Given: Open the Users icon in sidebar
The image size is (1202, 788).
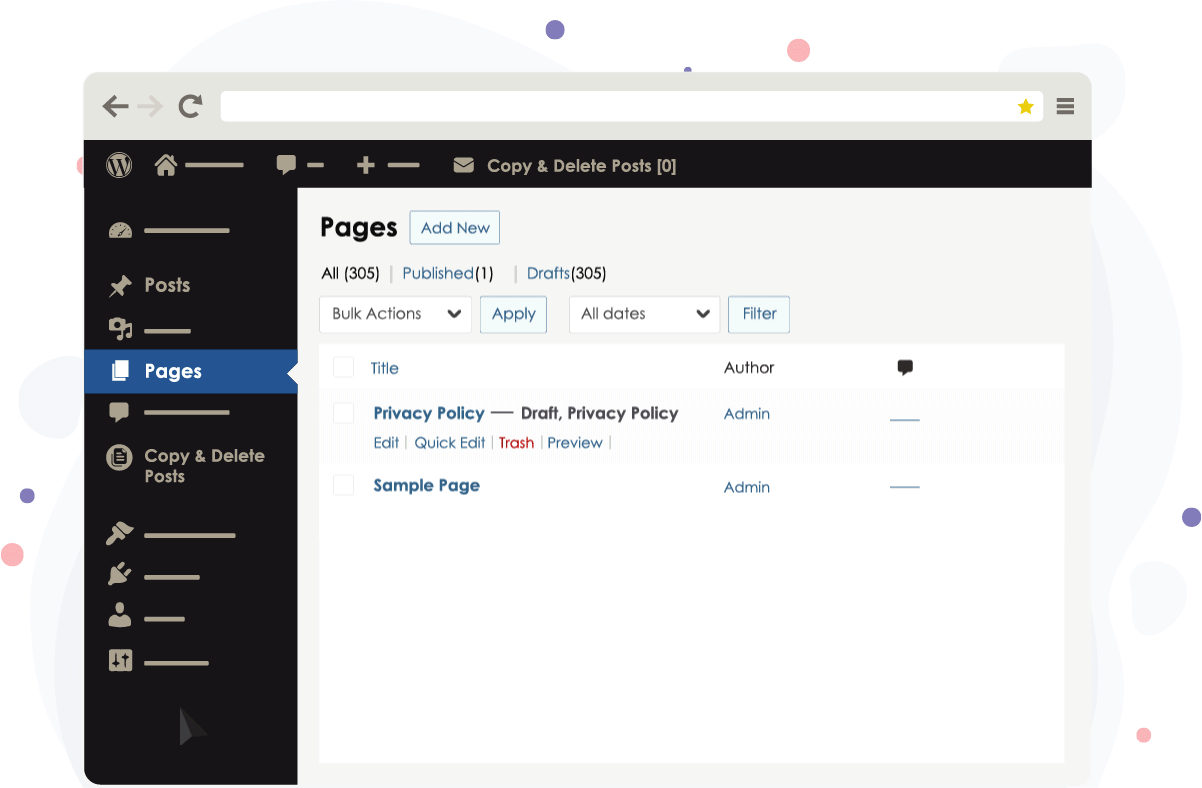Looking at the screenshot, I should [120, 617].
